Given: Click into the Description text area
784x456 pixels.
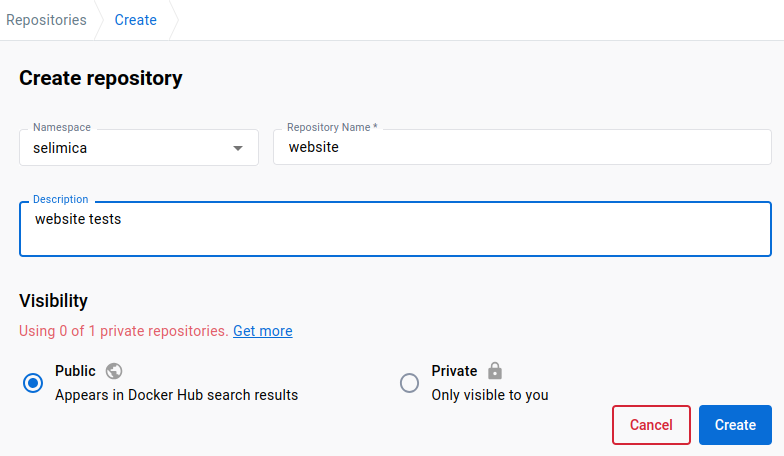Looking at the screenshot, I should [395, 229].
